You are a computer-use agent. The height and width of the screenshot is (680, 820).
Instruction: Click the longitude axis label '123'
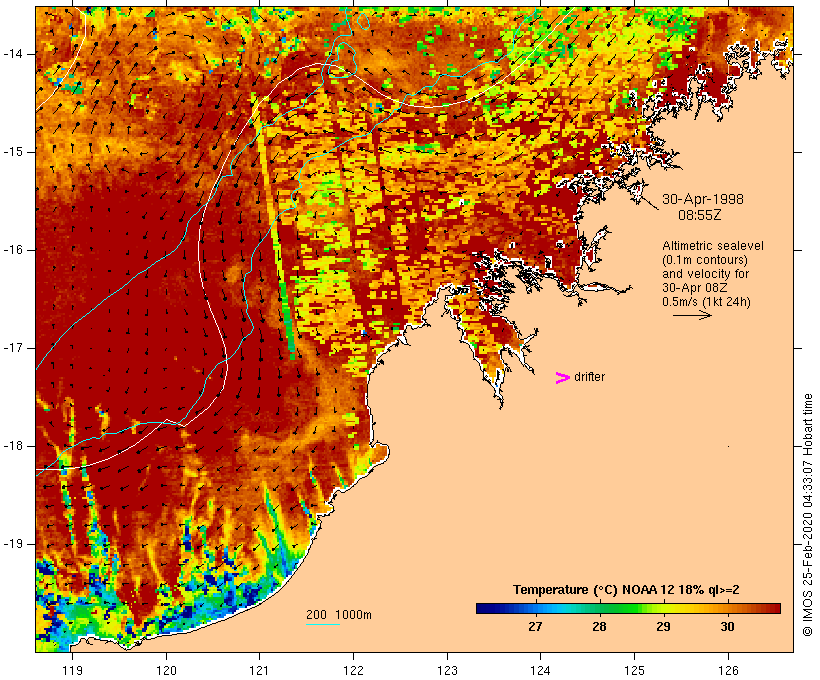(447, 670)
